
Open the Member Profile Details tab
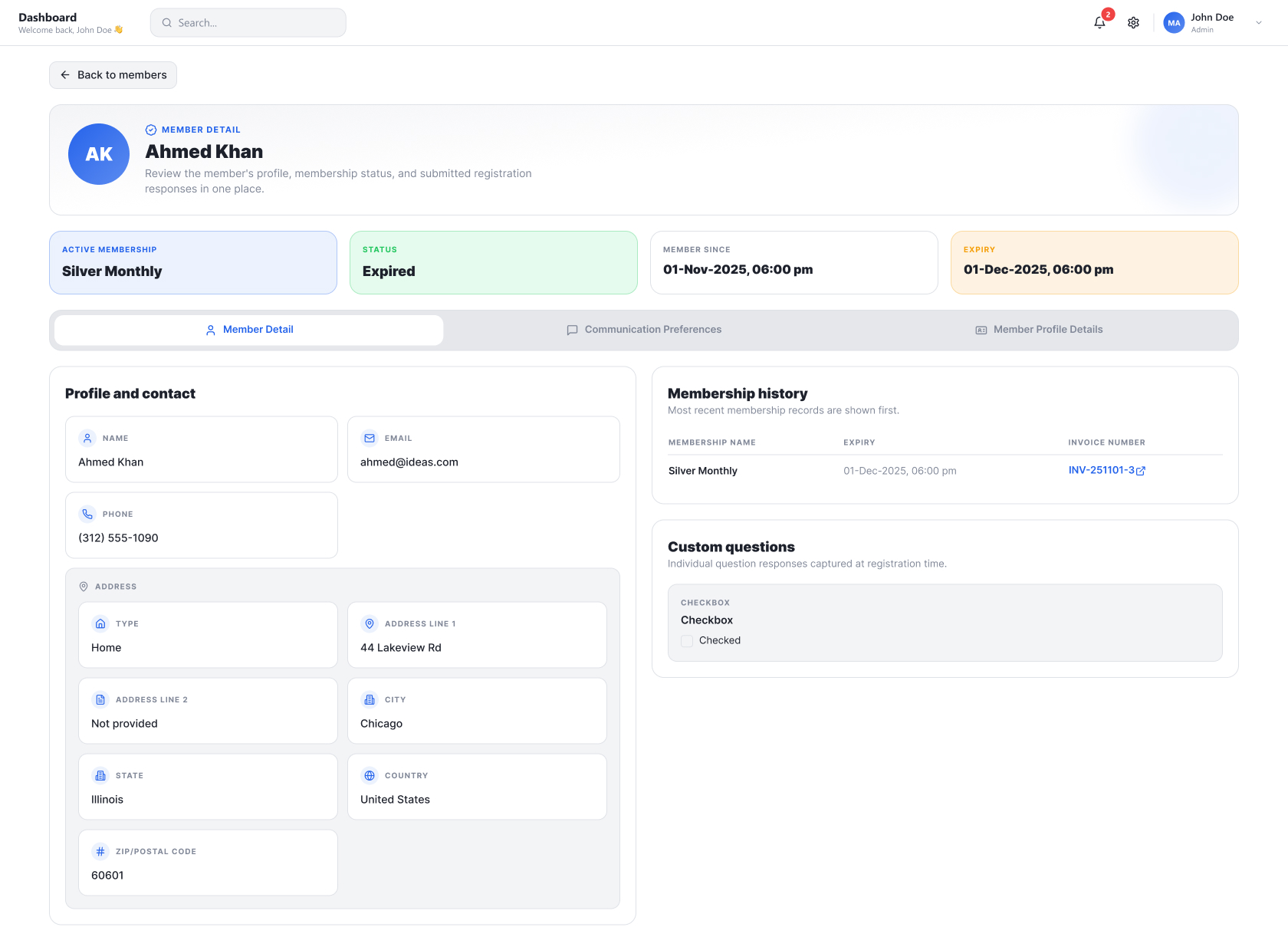click(x=1039, y=330)
